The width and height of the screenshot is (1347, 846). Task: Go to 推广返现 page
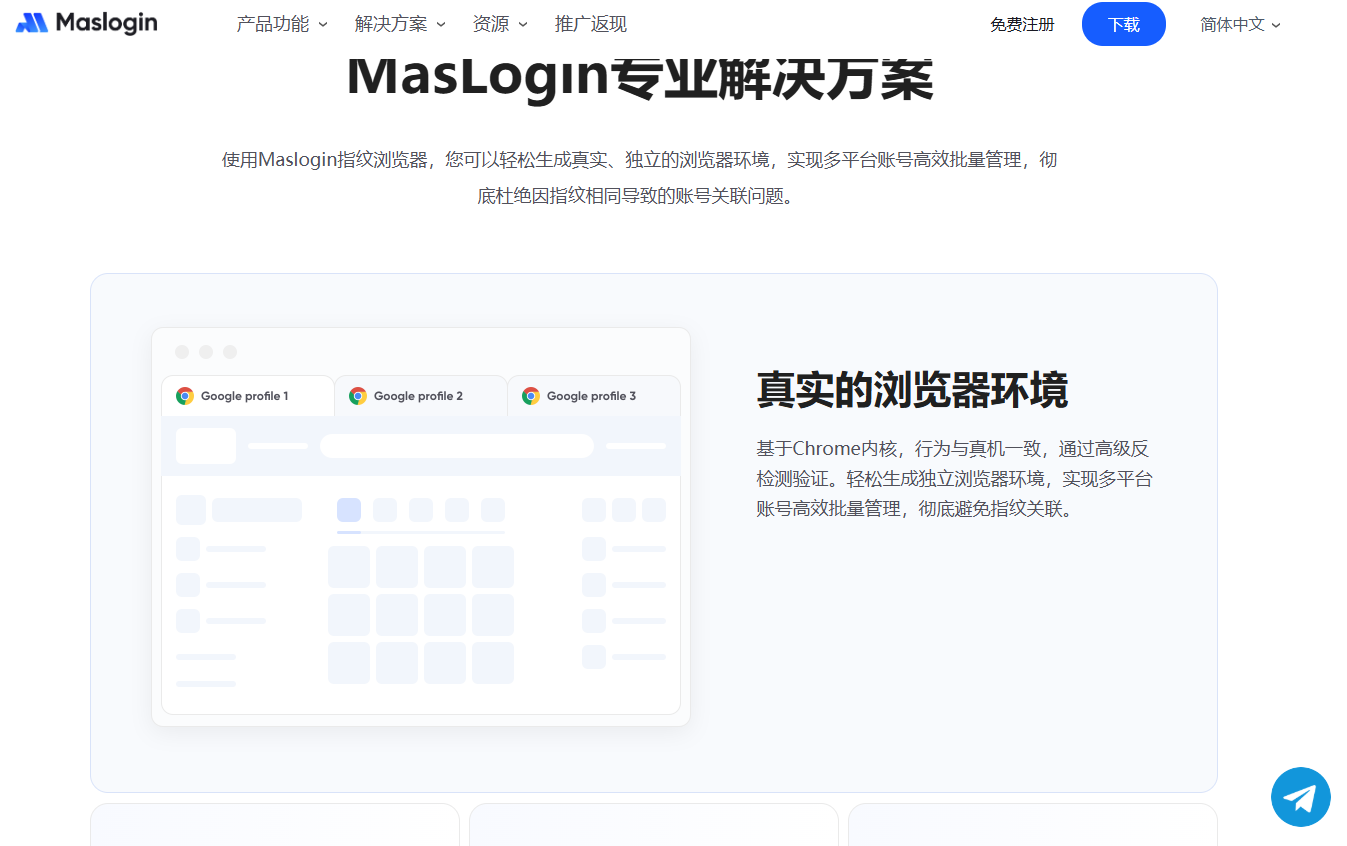click(x=590, y=25)
